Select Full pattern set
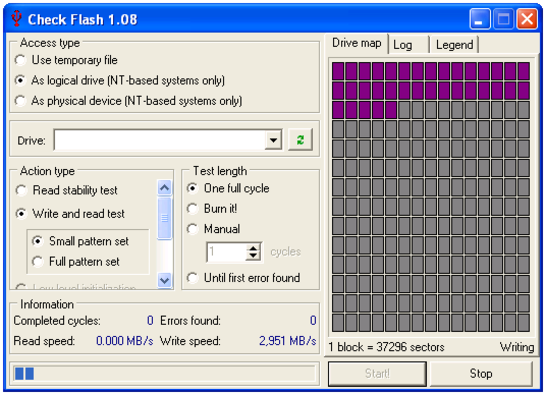This screenshot has width=546, height=395. coord(76,262)
